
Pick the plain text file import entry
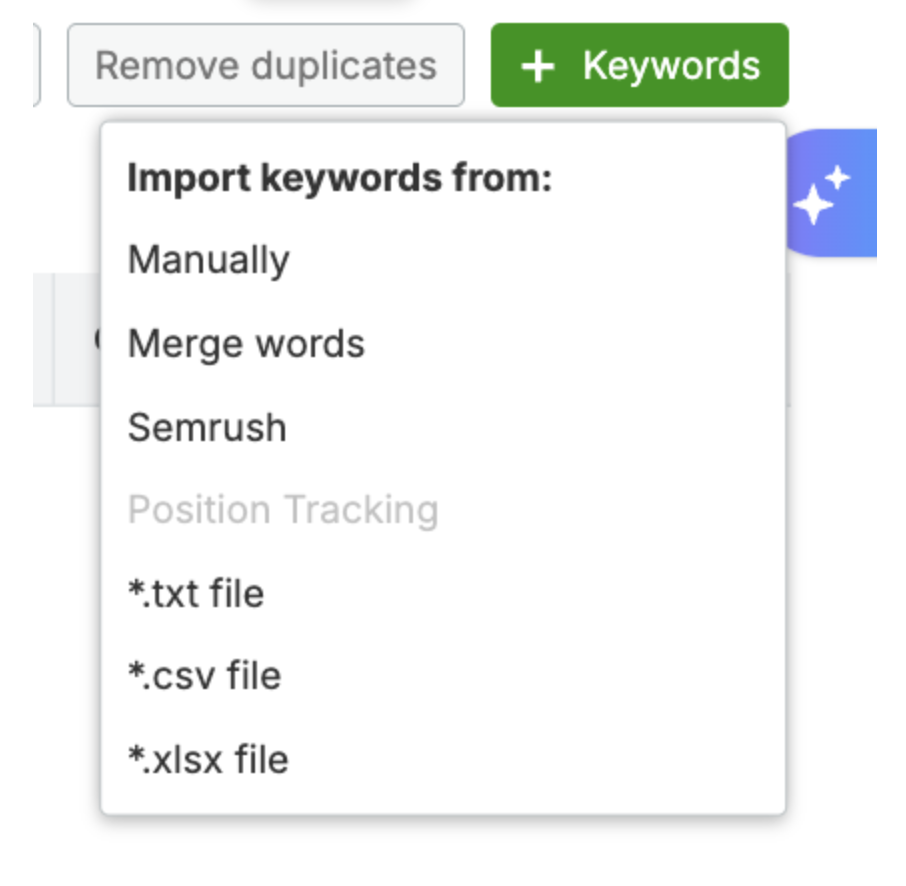196,593
